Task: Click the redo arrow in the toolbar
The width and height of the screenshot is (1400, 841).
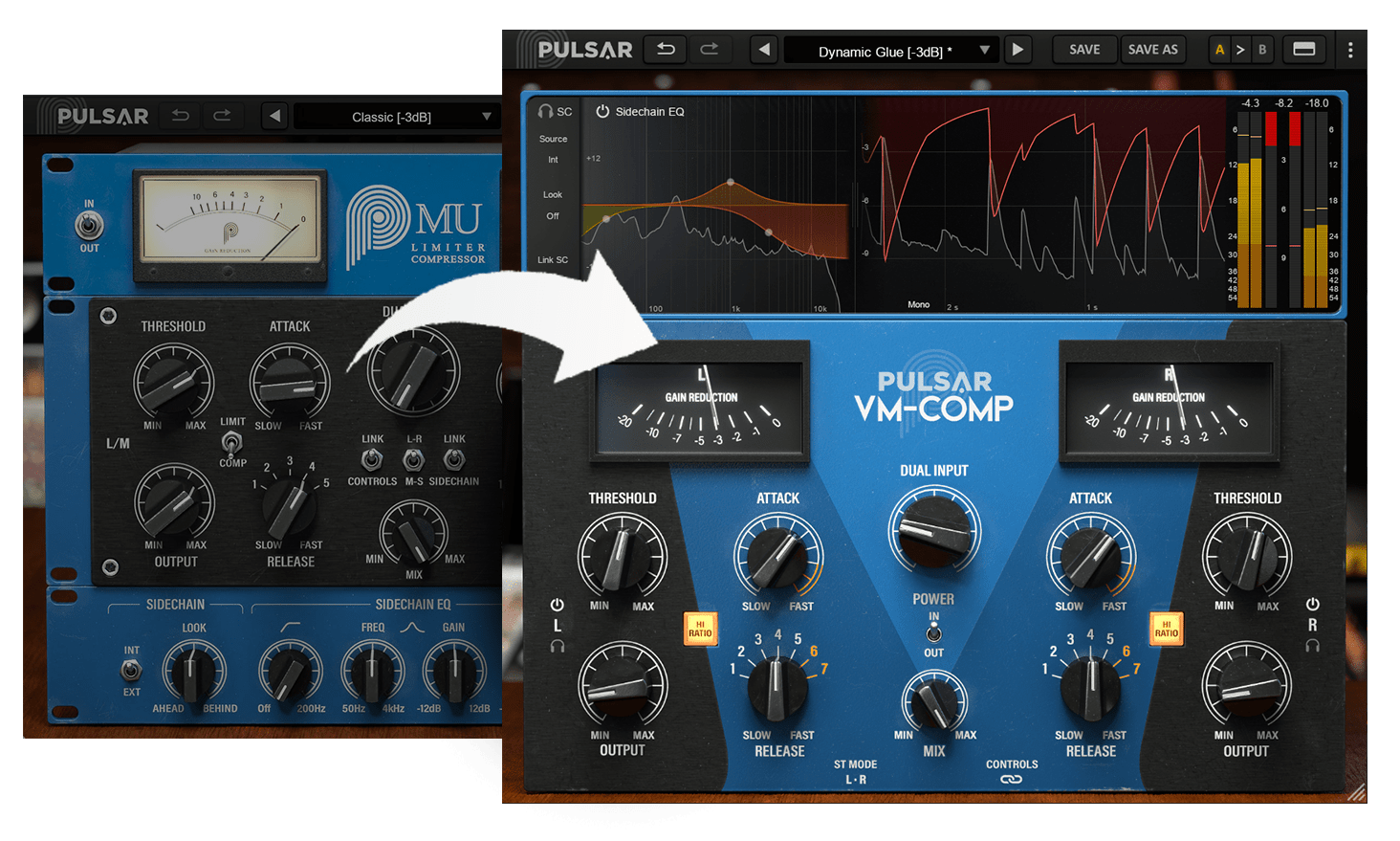Action: pyautogui.click(x=711, y=49)
